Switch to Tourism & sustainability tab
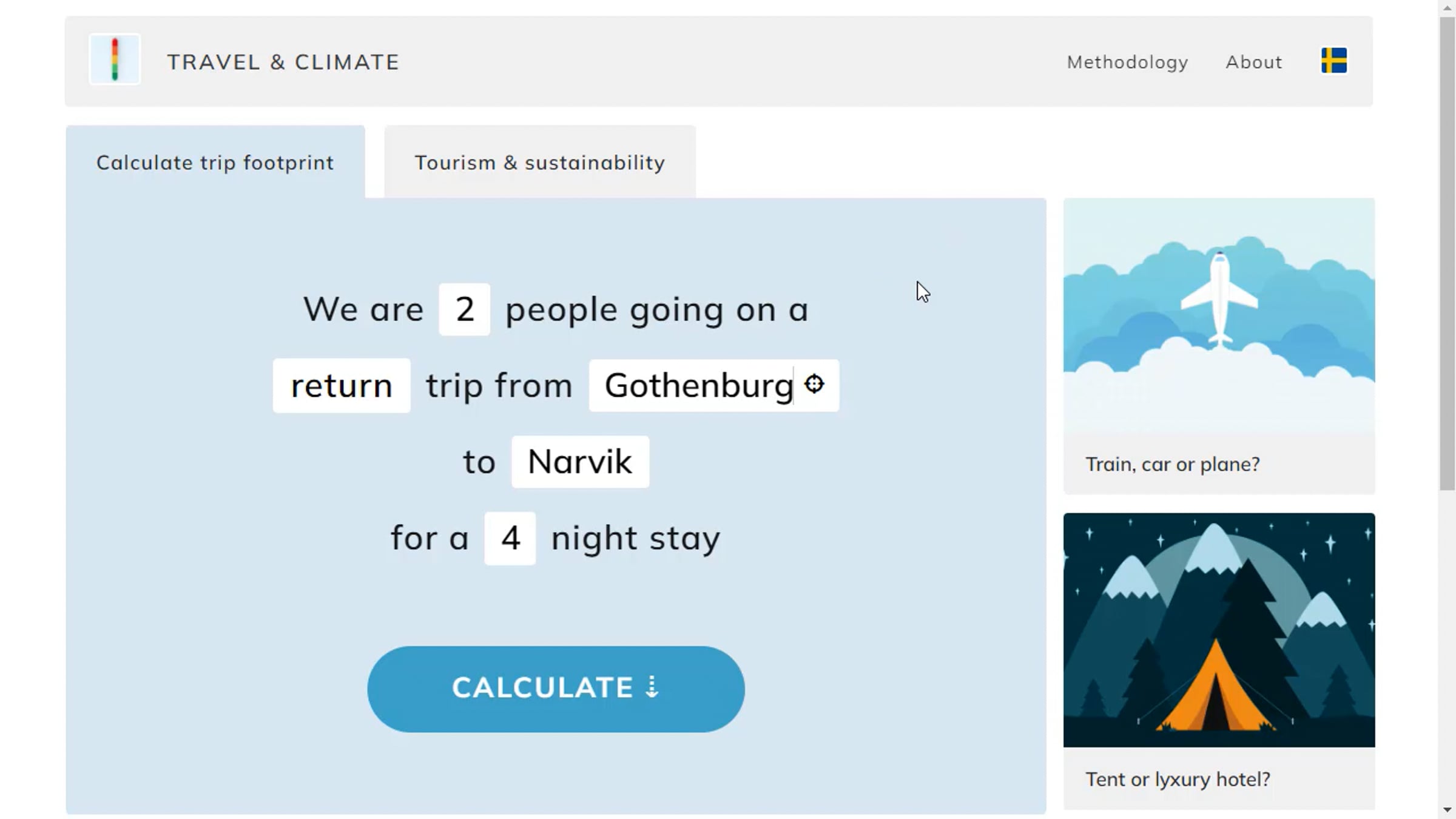 pos(539,163)
